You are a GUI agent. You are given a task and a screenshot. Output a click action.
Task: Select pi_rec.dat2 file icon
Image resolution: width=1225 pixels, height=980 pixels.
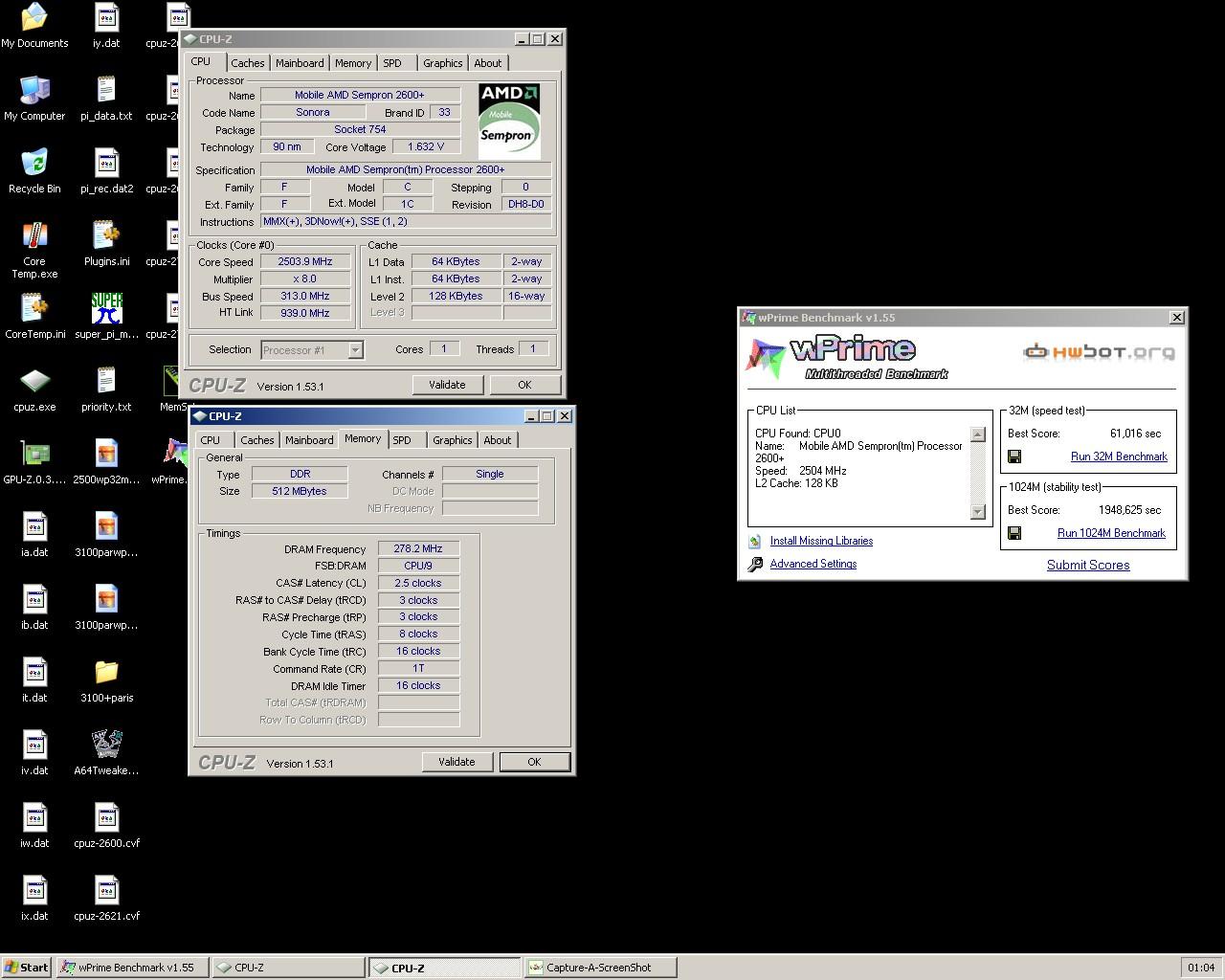point(106,170)
